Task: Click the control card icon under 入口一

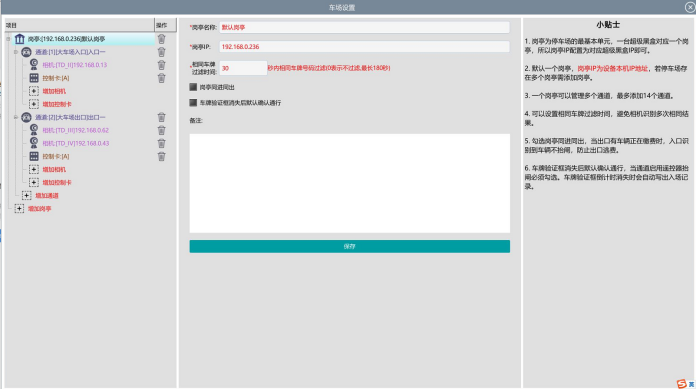Action: [x=34, y=78]
